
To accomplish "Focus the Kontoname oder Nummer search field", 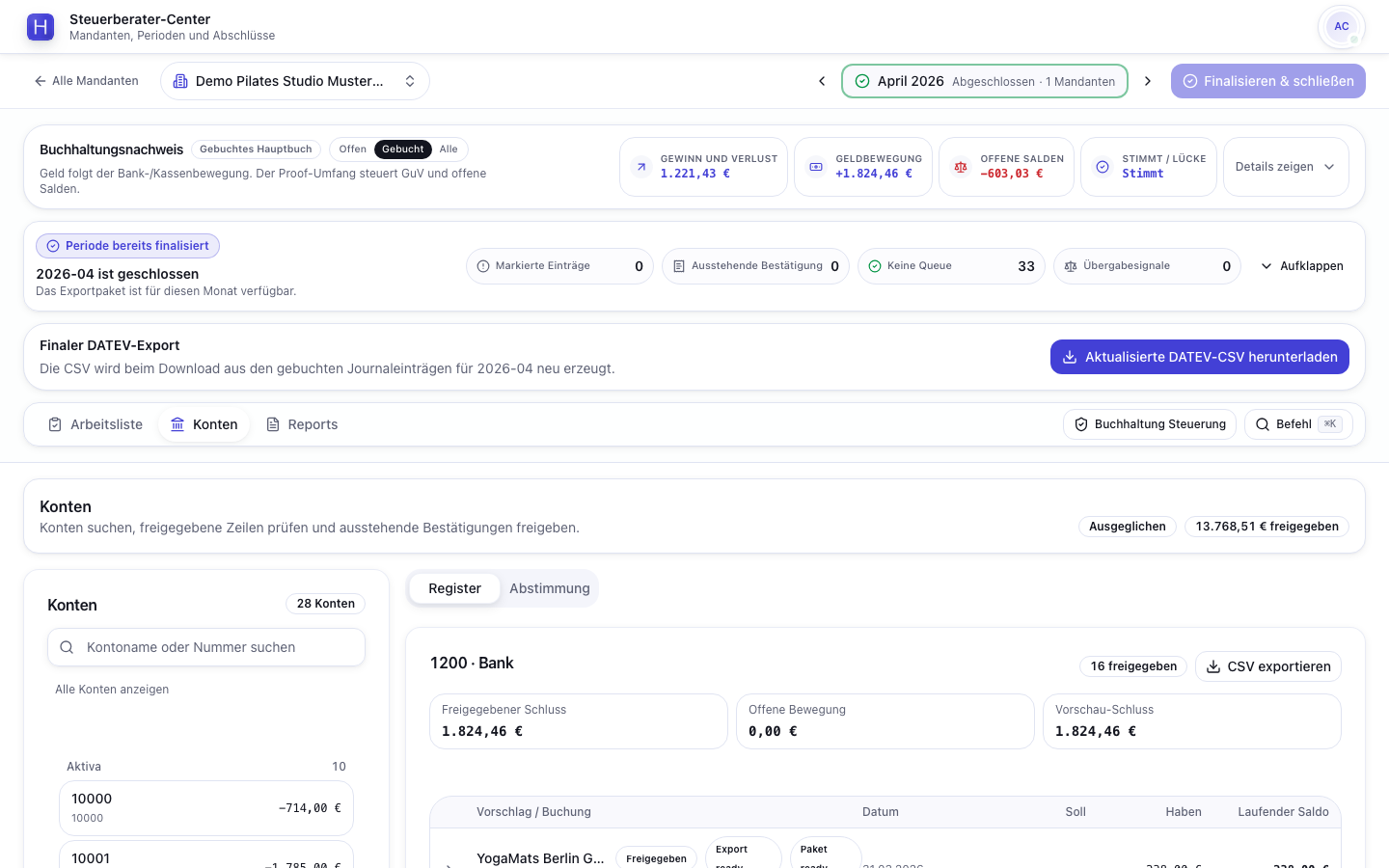I will pyautogui.click(x=206, y=647).
